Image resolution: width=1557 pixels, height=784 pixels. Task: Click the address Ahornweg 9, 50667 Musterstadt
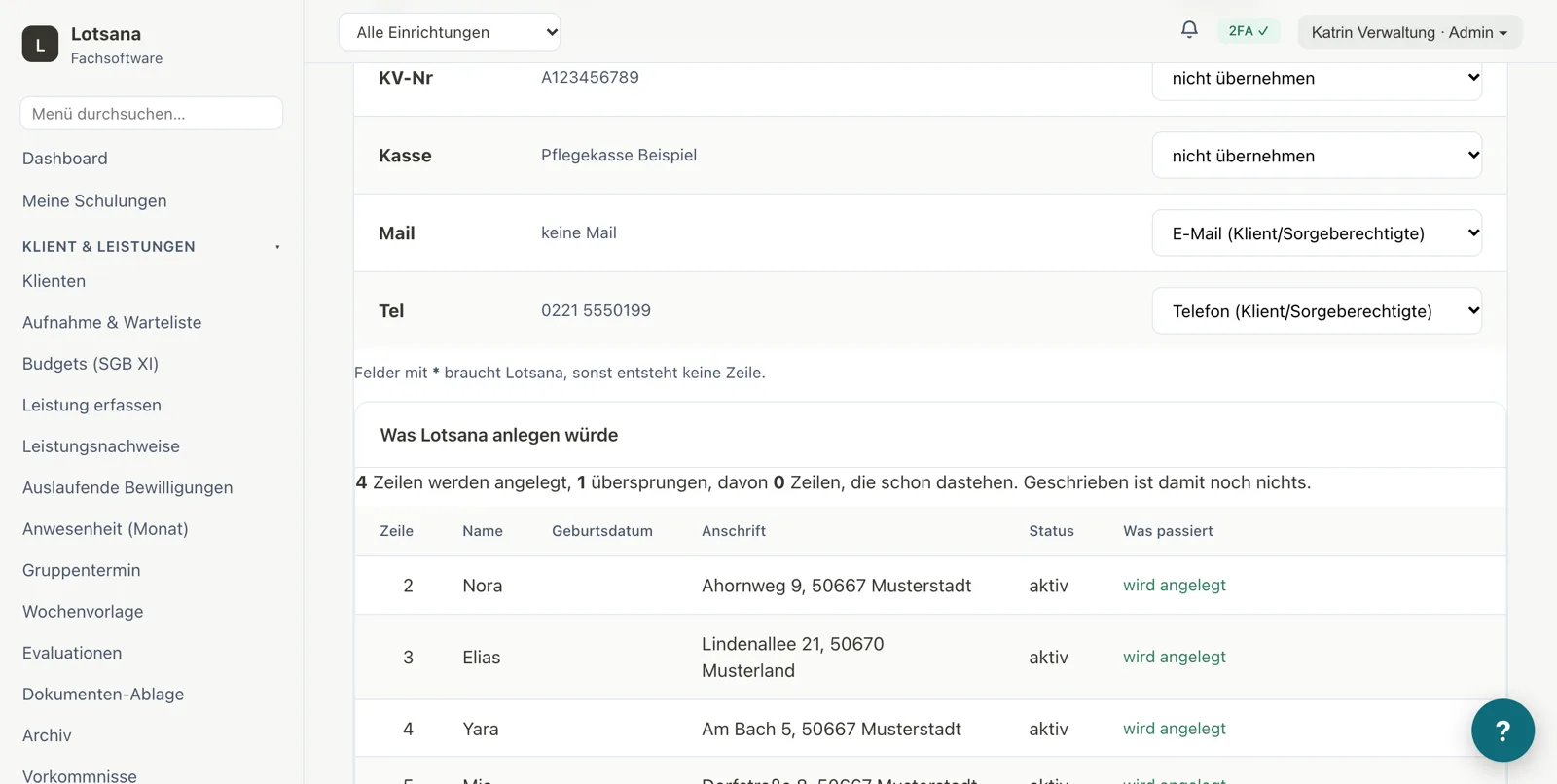click(837, 586)
